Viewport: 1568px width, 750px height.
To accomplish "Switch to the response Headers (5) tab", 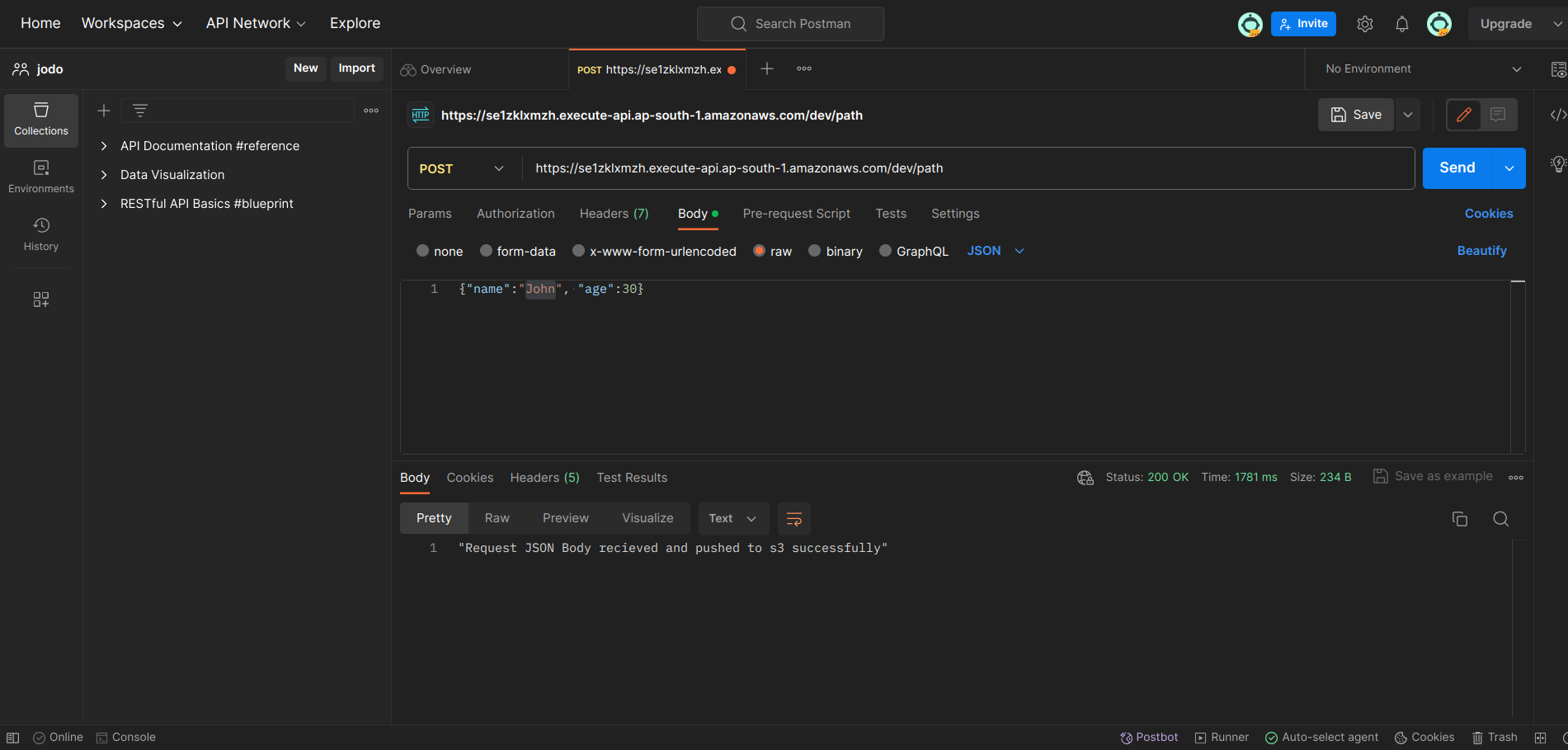I will (544, 478).
